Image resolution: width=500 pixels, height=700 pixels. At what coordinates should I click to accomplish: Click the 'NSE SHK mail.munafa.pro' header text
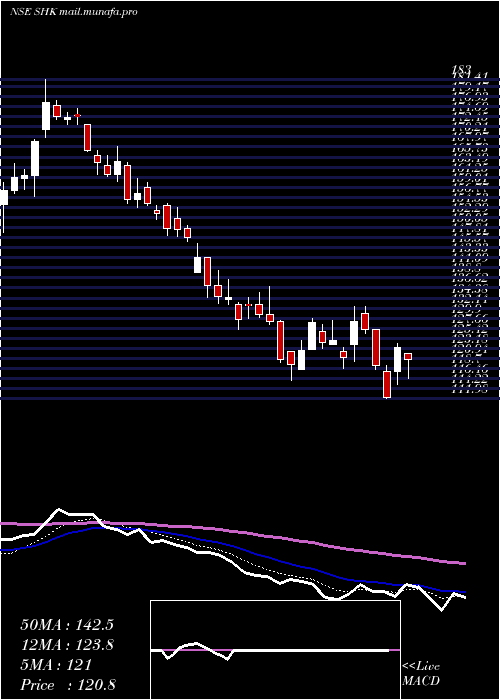pos(73,12)
